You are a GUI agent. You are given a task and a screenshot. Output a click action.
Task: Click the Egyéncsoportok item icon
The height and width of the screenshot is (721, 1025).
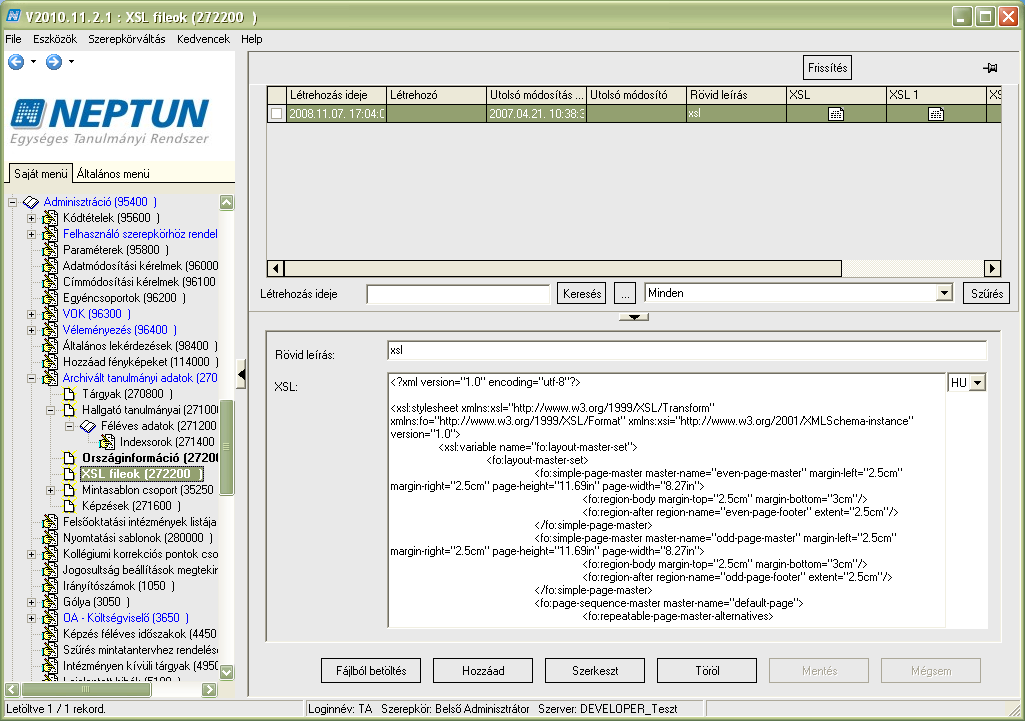50,297
